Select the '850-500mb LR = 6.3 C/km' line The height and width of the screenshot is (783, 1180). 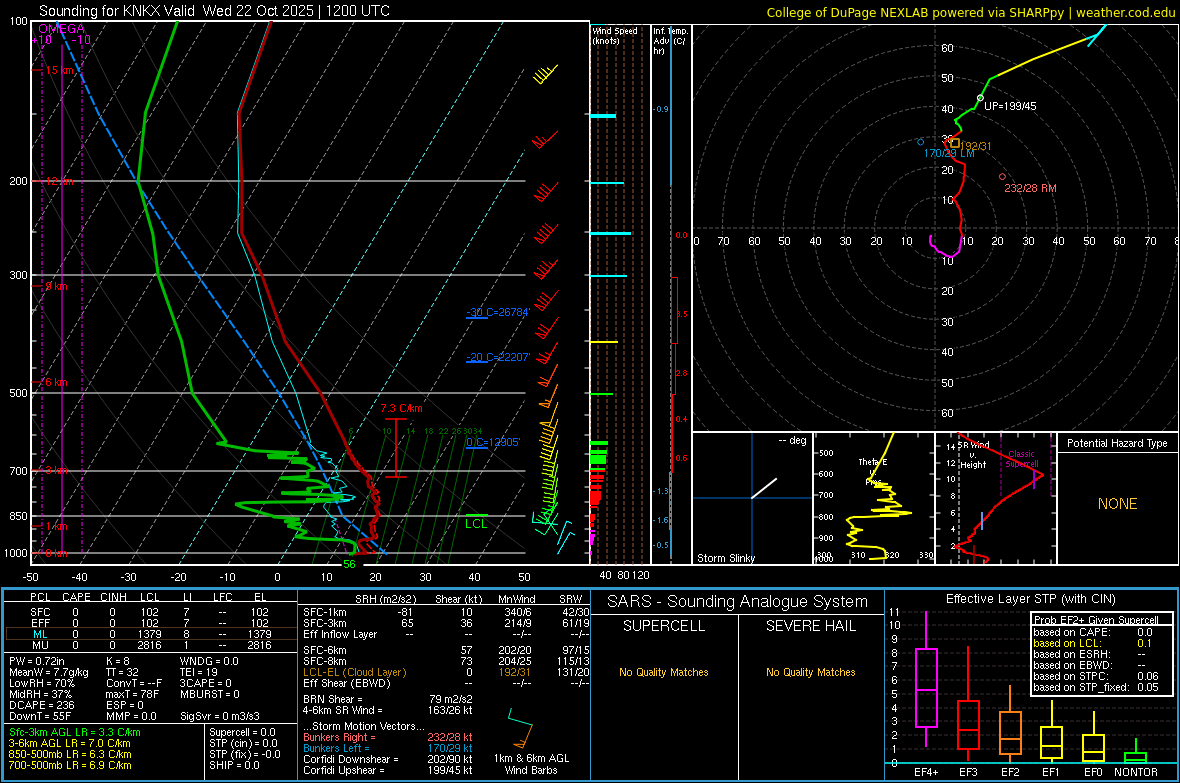(70, 754)
